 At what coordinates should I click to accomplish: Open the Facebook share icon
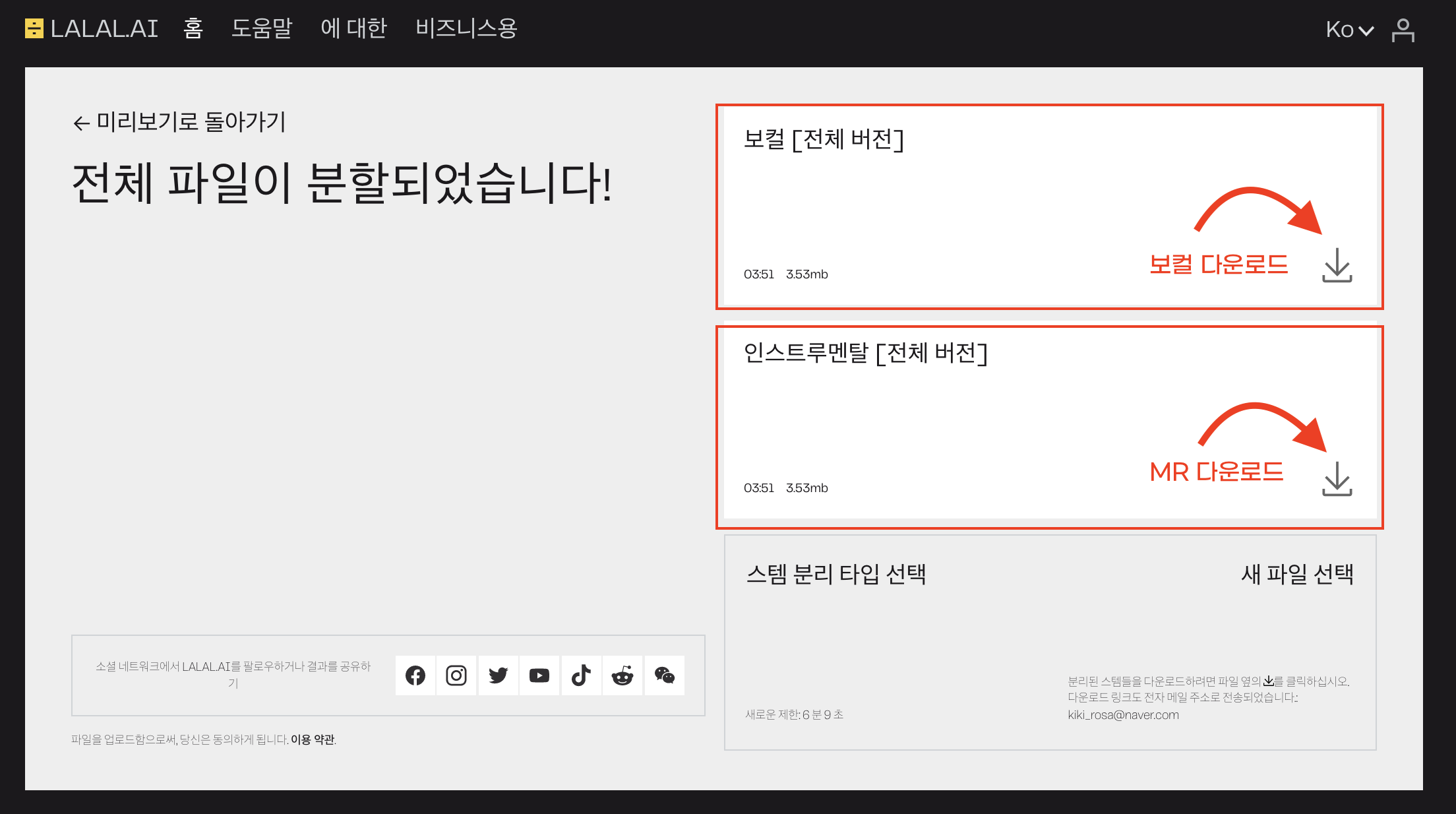click(x=415, y=675)
